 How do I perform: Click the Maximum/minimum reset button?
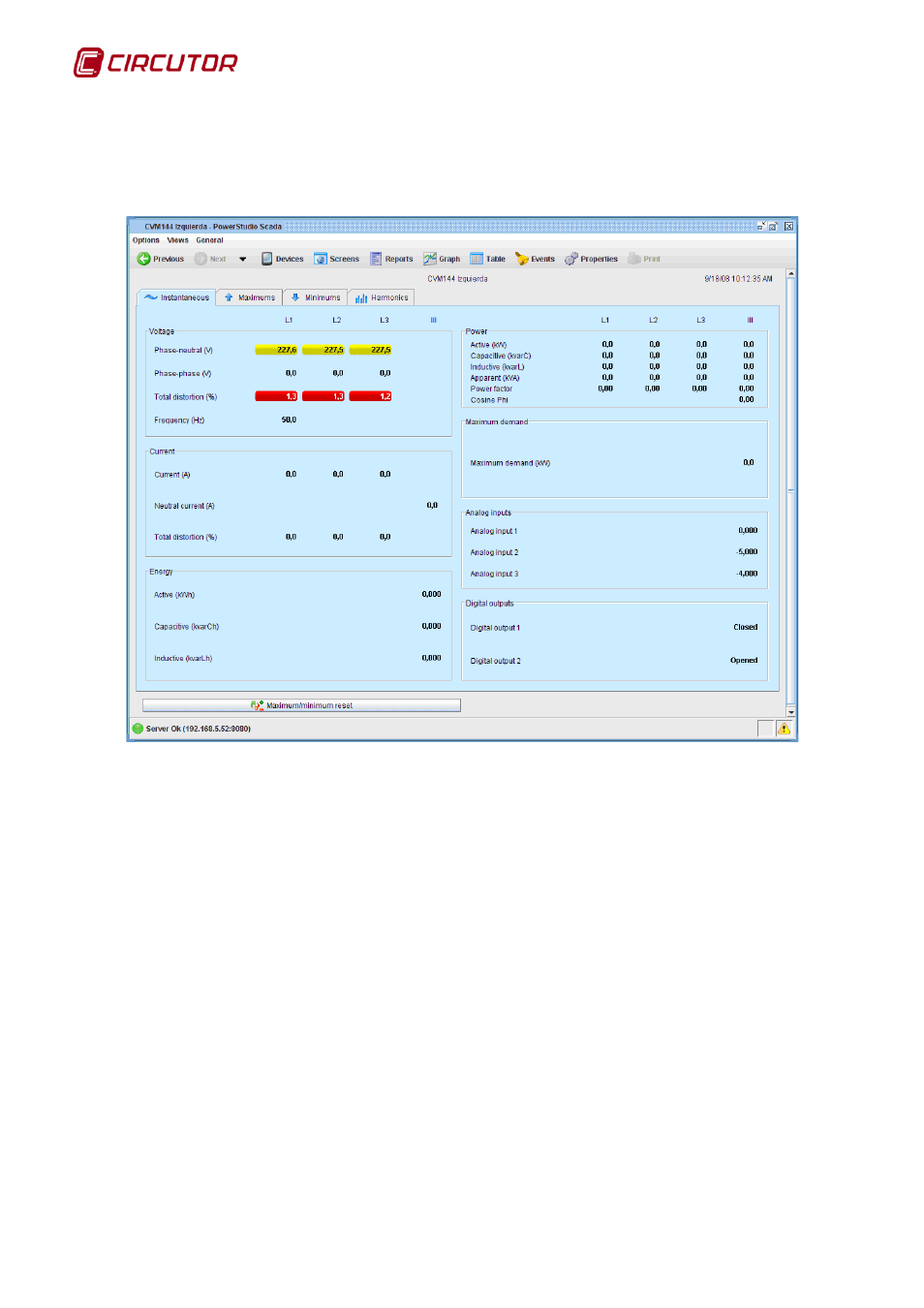pyautogui.click(x=301, y=705)
